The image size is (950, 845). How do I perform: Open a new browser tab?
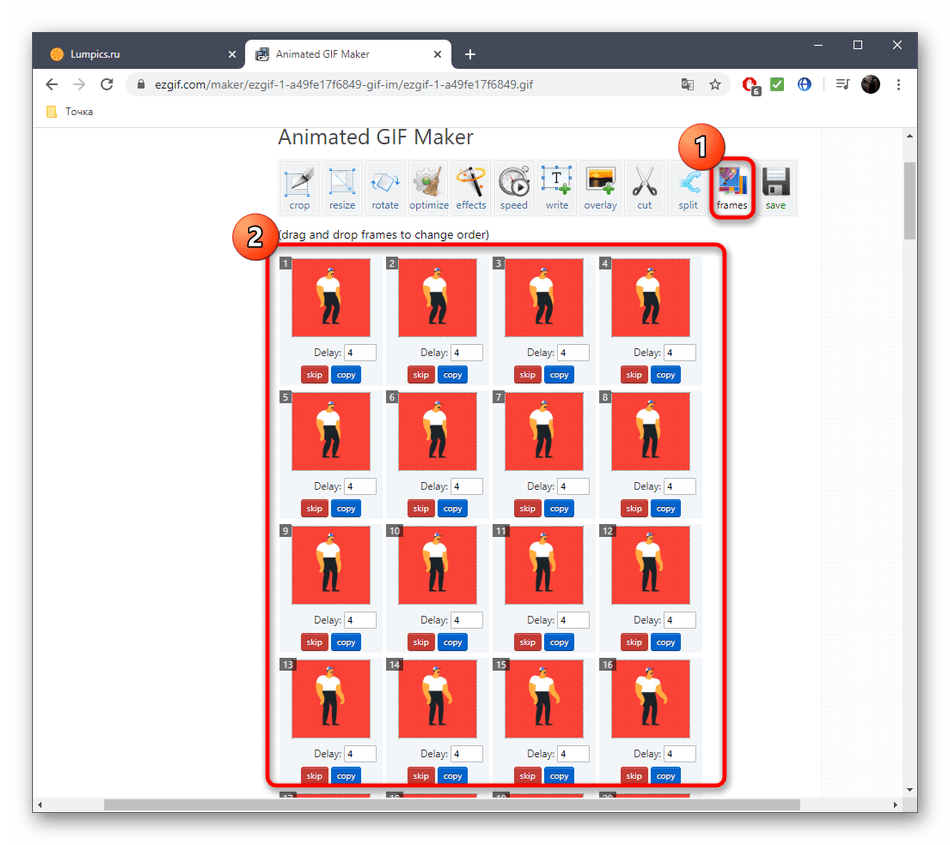pos(470,54)
